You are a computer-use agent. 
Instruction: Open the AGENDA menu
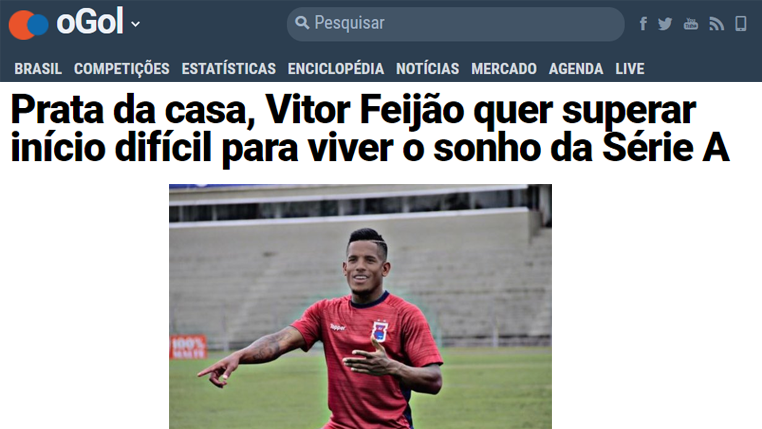pos(576,69)
